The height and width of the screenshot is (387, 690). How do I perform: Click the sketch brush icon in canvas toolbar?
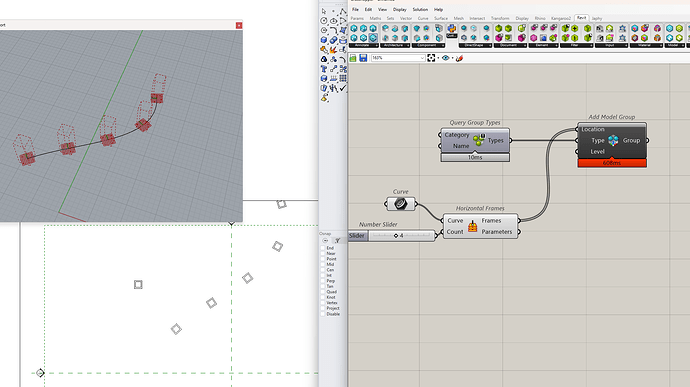pyautogui.click(x=459, y=58)
